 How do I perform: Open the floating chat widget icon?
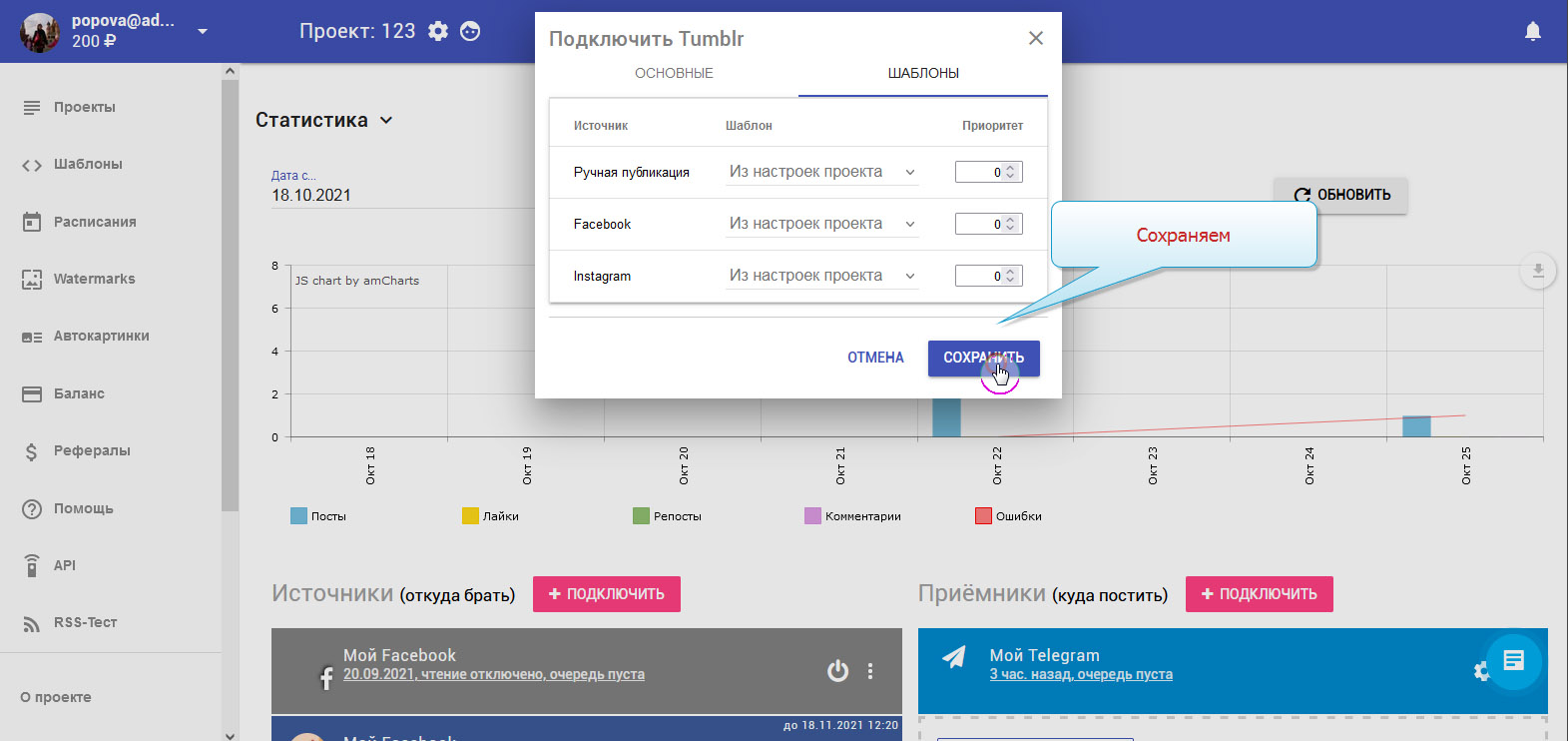point(1513,660)
